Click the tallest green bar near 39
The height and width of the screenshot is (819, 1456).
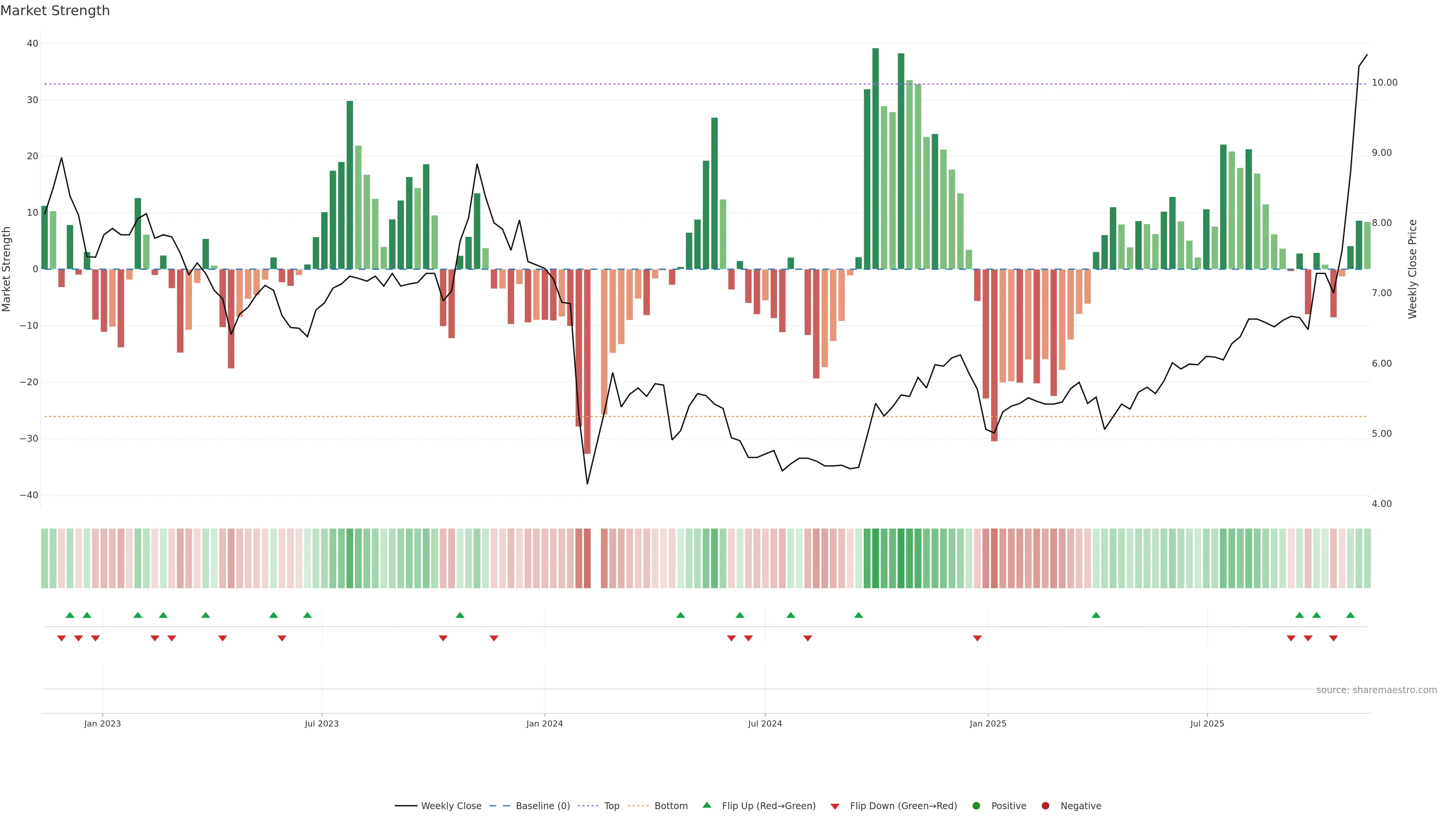(x=875, y=158)
